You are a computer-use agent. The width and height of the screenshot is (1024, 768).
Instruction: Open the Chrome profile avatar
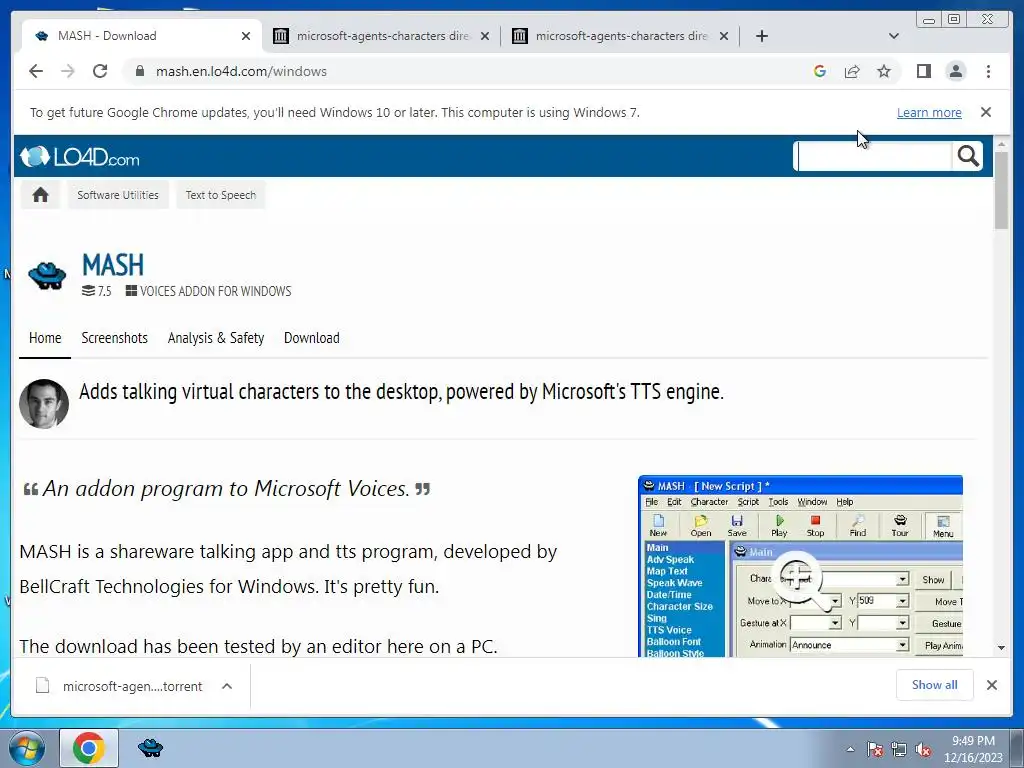pos(955,71)
